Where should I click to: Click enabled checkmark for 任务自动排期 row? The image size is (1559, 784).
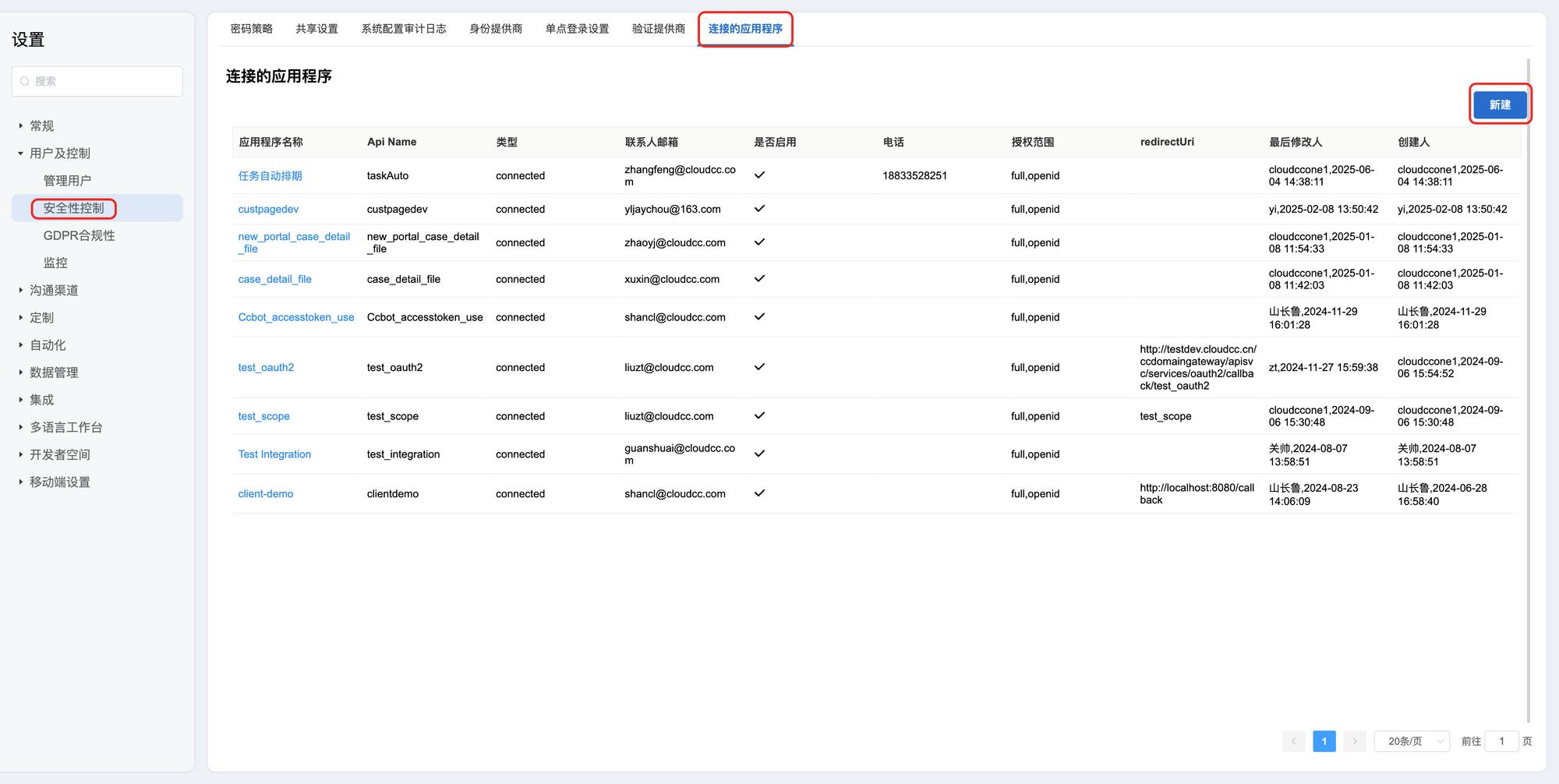point(759,175)
